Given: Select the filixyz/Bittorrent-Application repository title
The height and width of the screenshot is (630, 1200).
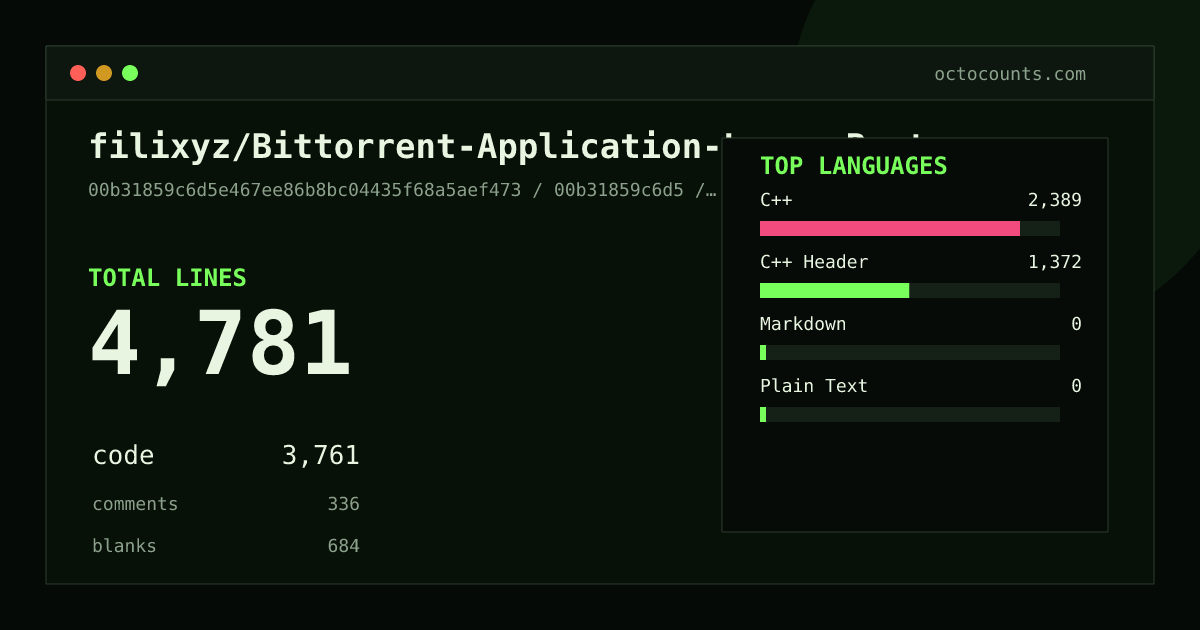Looking at the screenshot, I should [x=405, y=147].
